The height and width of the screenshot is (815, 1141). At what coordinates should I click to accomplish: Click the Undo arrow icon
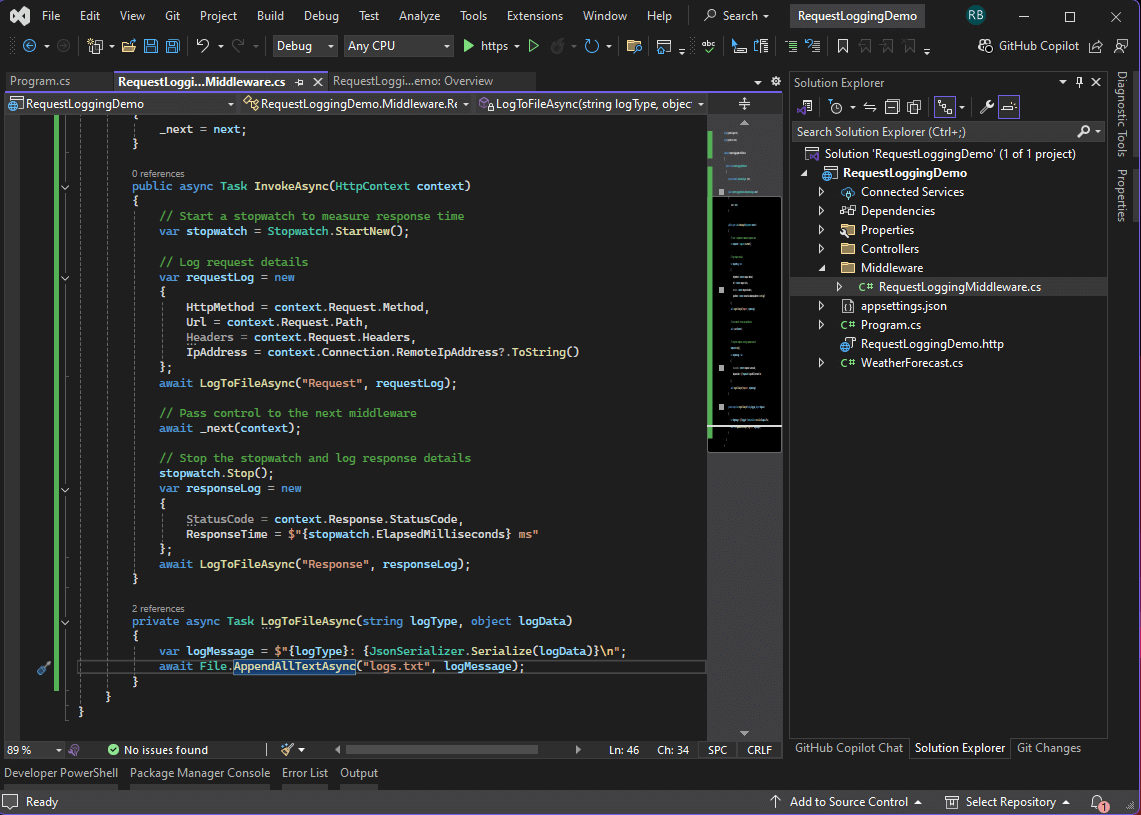click(x=203, y=46)
